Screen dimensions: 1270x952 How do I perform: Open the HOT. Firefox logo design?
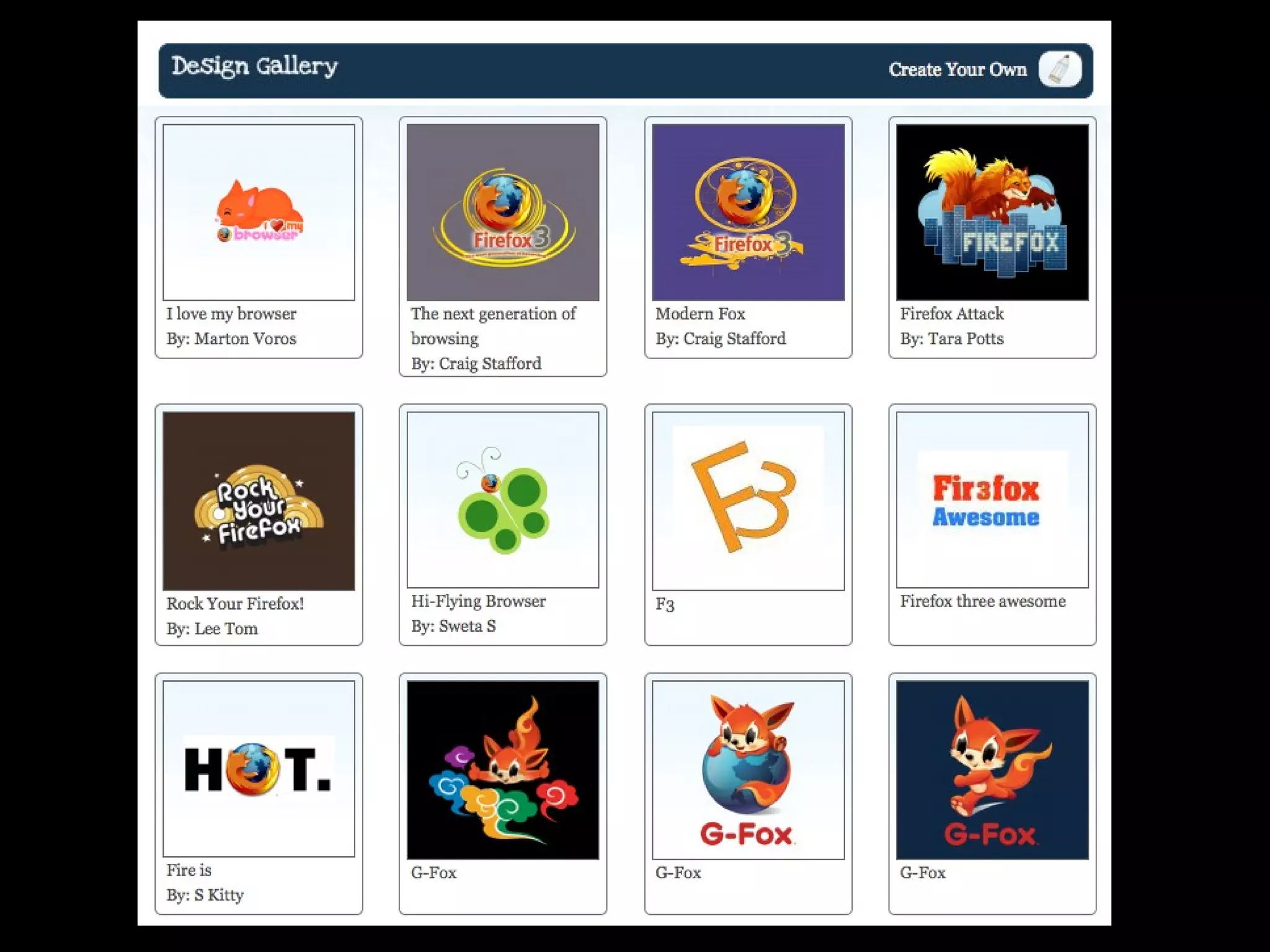click(x=259, y=769)
